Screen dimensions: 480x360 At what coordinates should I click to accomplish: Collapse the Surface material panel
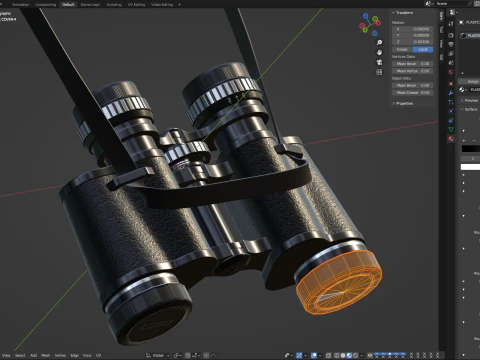[469, 109]
